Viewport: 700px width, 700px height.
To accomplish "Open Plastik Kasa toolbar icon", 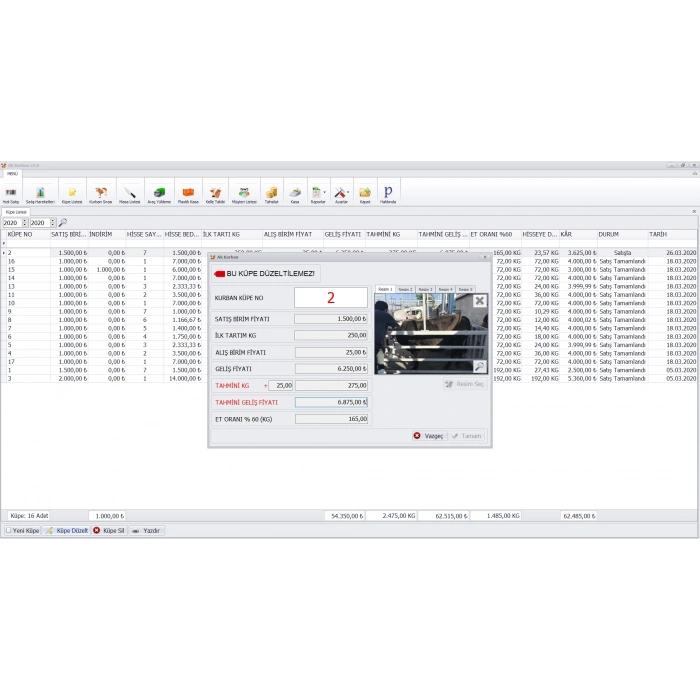I will (x=187, y=192).
